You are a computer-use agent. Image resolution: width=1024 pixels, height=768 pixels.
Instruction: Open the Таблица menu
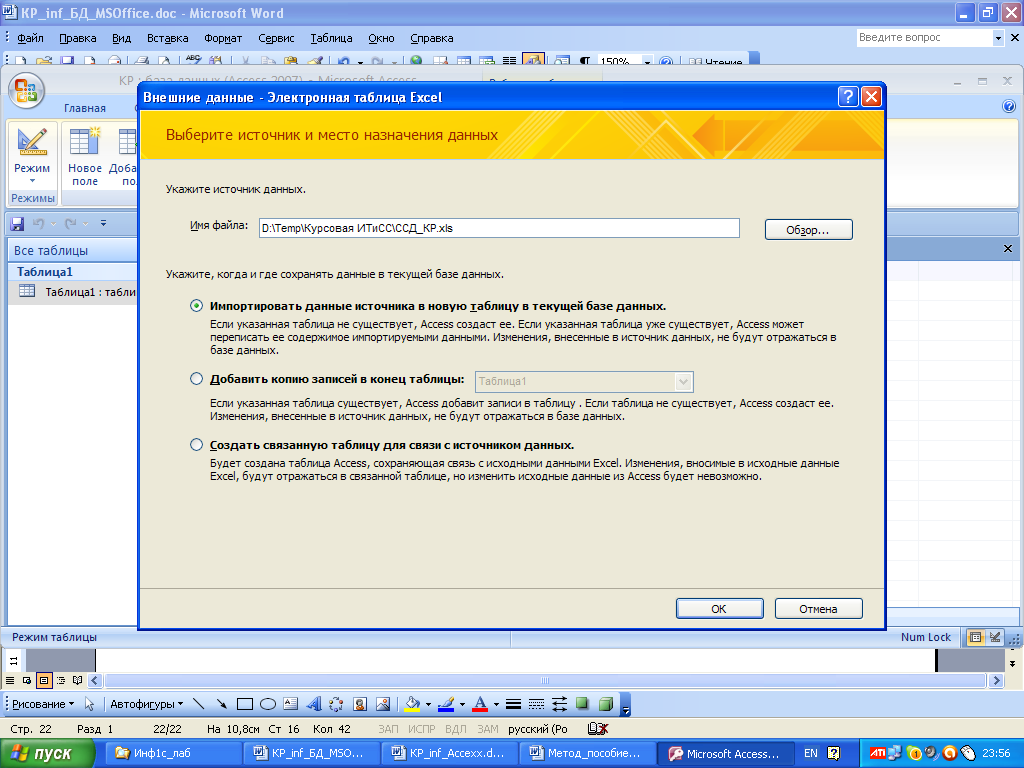click(331, 38)
